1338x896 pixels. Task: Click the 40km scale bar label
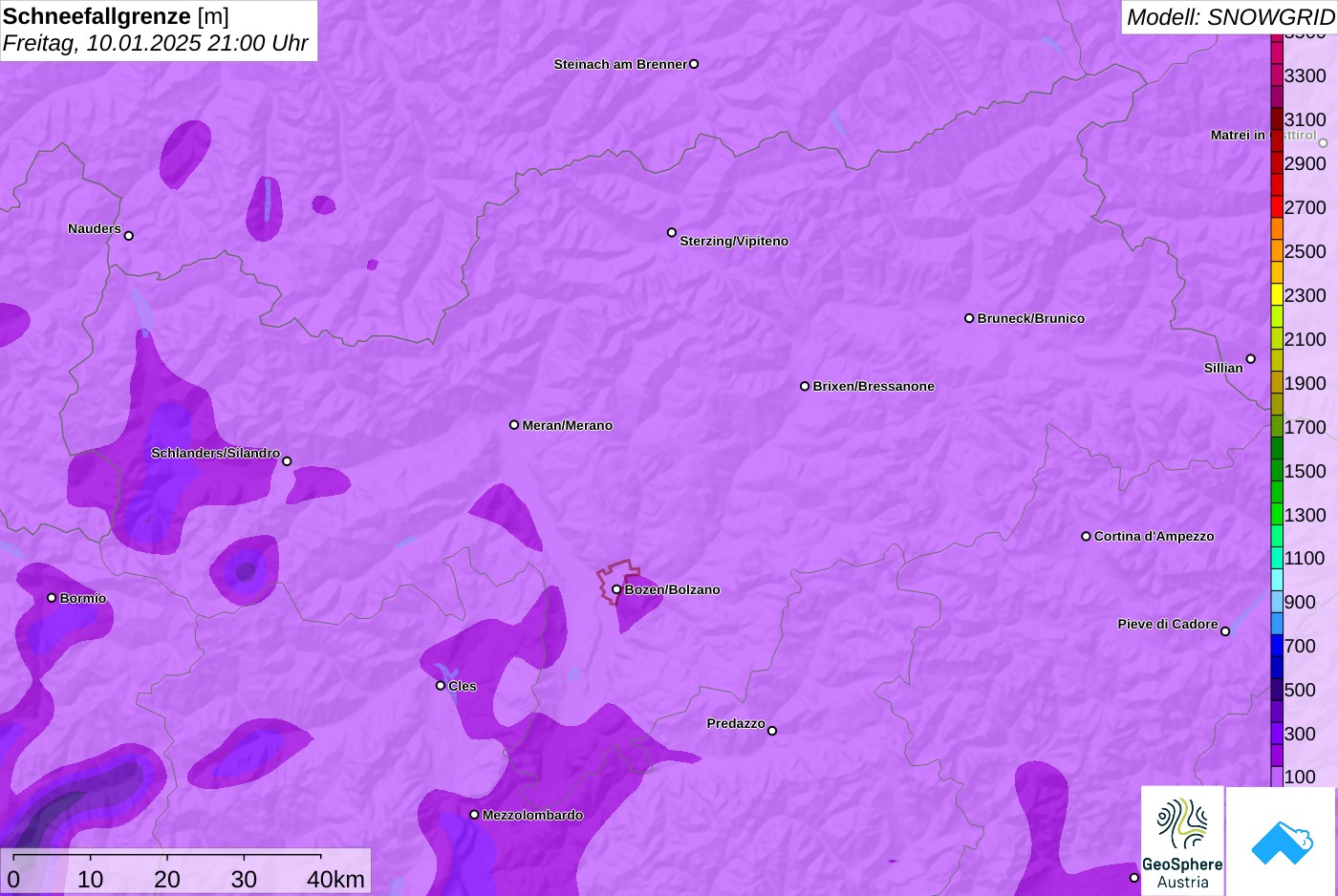(x=335, y=880)
